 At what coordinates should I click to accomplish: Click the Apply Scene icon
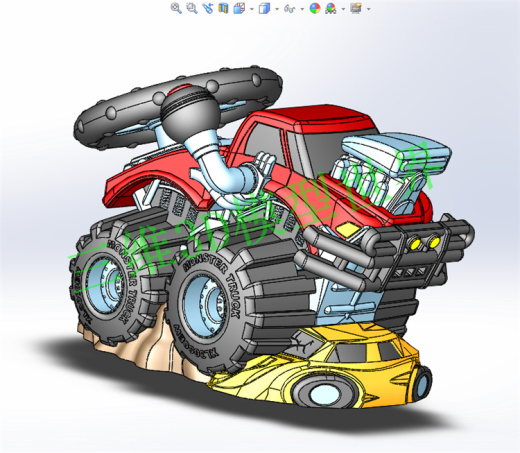pos(331,8)
